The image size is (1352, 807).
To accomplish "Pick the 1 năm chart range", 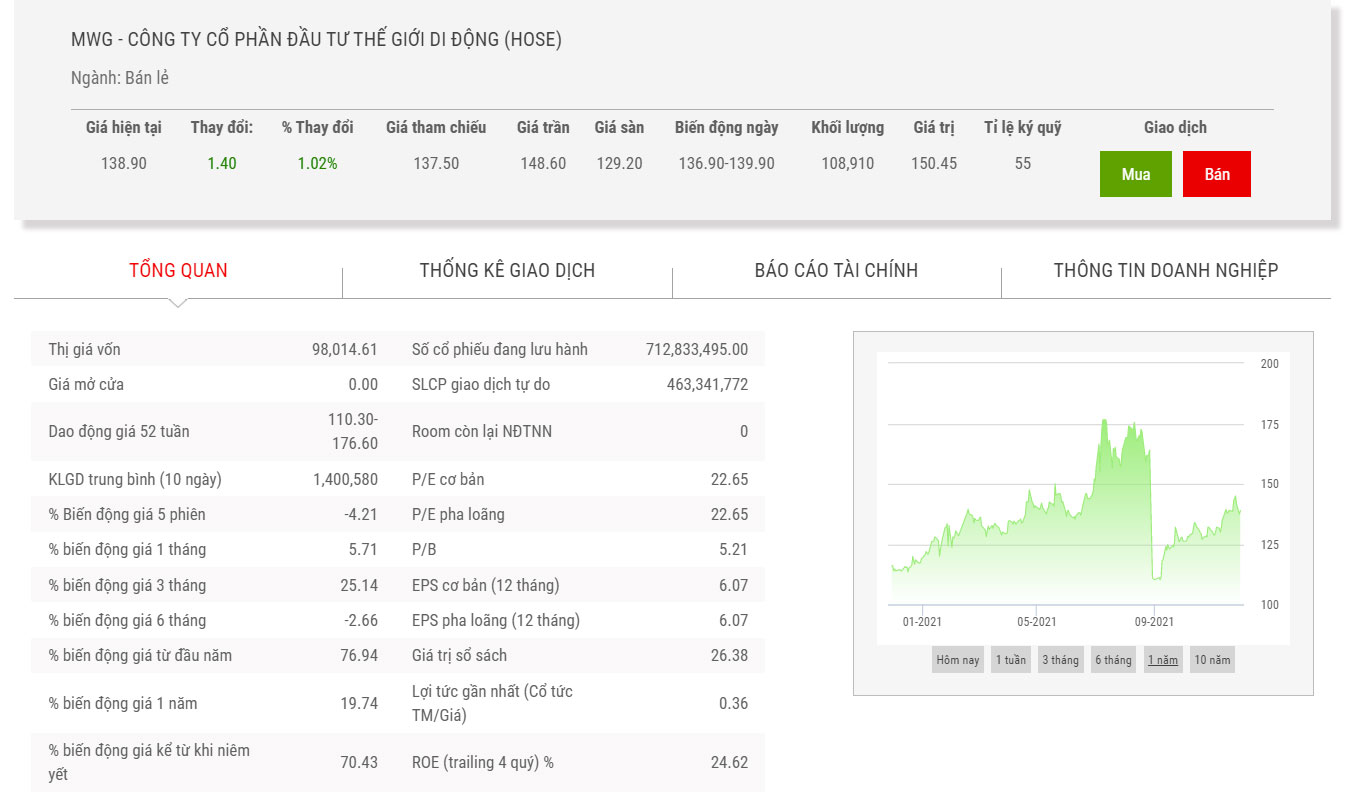I will 1162,660.
